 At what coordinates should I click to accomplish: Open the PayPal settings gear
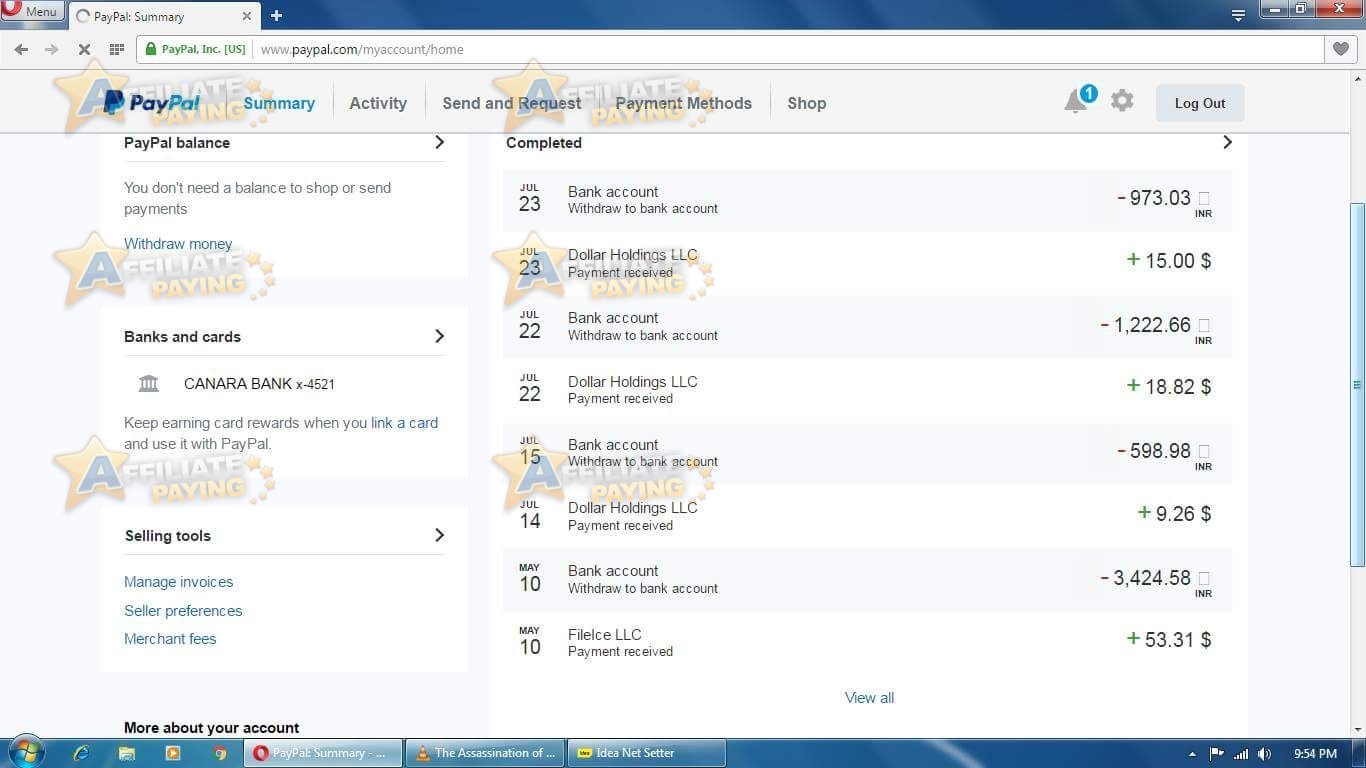click(1122, 101)
